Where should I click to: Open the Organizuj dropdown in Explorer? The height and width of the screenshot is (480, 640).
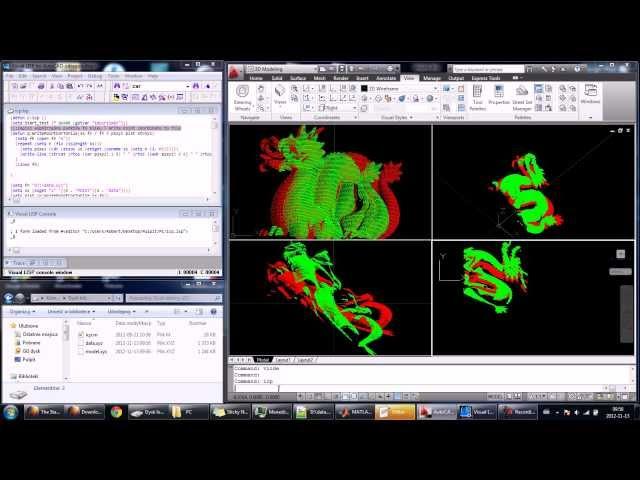[22, 311]
